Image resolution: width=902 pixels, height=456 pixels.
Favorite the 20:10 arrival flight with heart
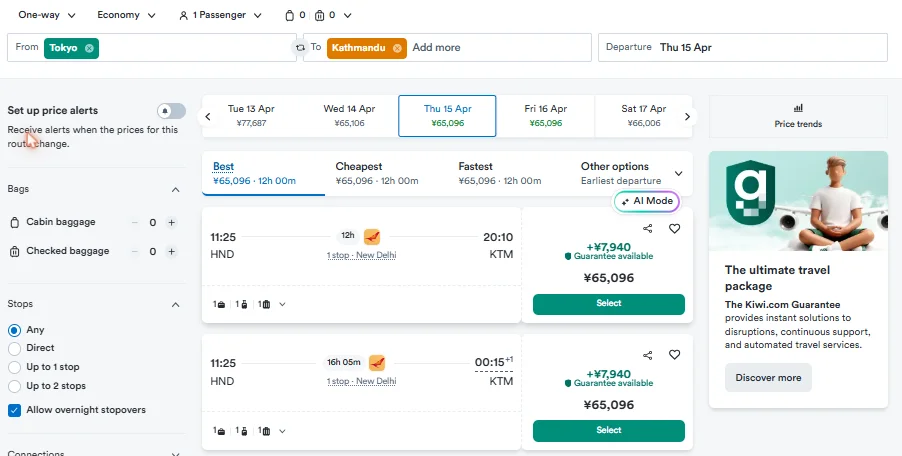click(x=674, y=229)
